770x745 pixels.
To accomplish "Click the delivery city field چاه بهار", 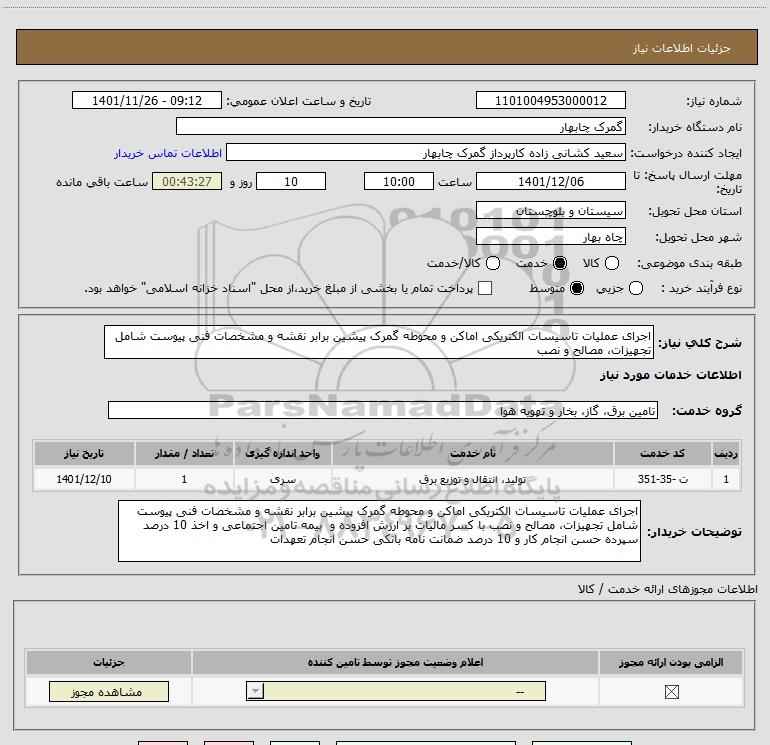I will pyautogui.click(x=550, y=237).
